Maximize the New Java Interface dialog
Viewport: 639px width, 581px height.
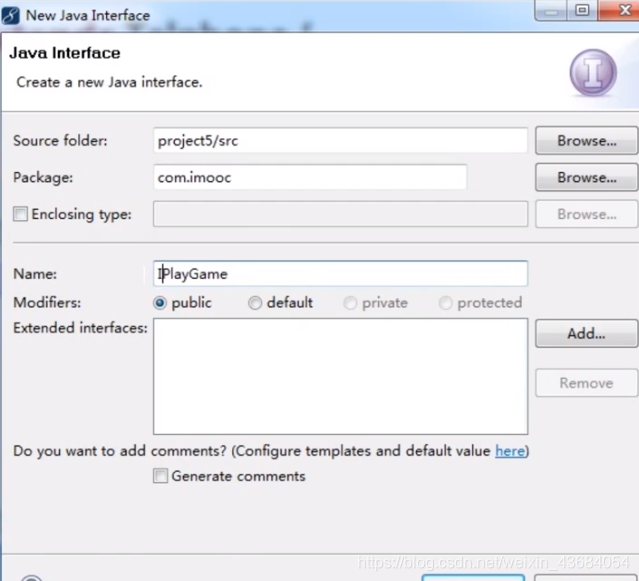point(582,10)
